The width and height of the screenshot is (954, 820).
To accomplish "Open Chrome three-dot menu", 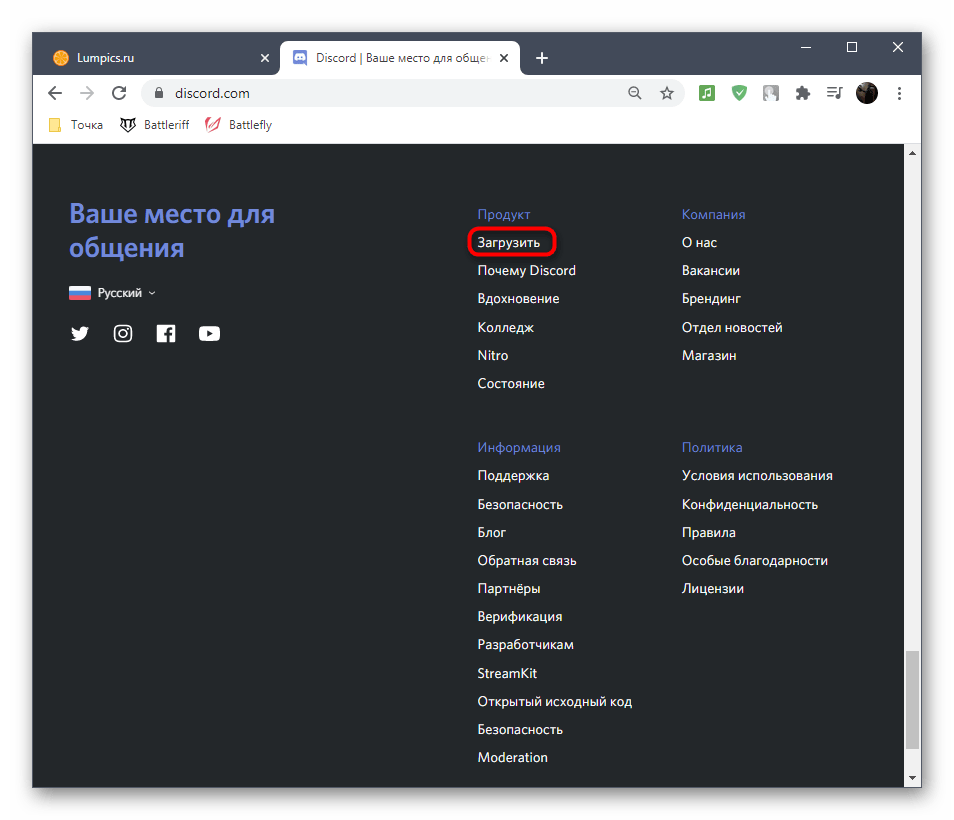I will (x=900, y=93).
